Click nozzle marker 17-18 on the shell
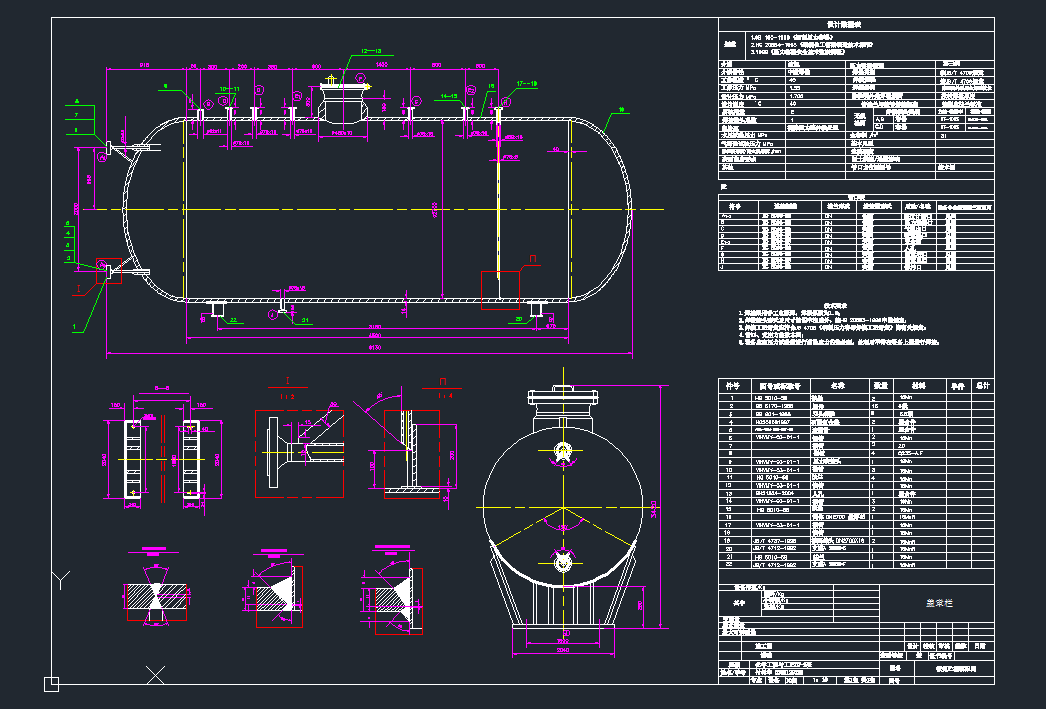This screenshot has height=709, width=1046. tap(525, 82)
